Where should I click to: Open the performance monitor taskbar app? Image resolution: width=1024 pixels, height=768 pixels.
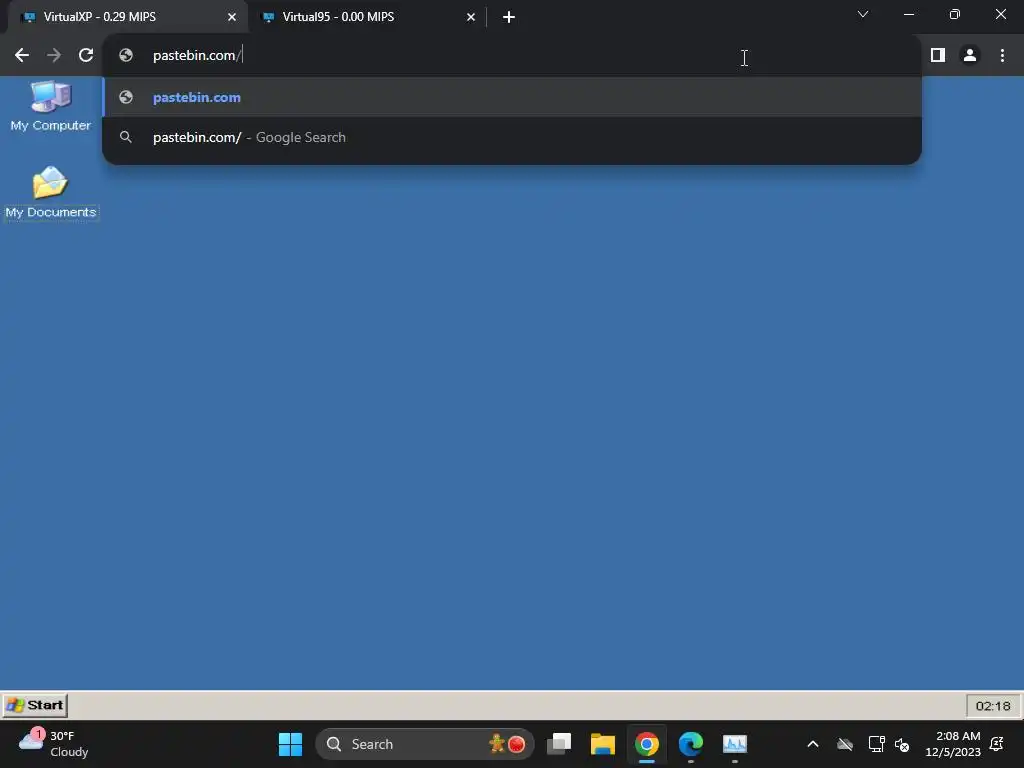coord(735,744)
